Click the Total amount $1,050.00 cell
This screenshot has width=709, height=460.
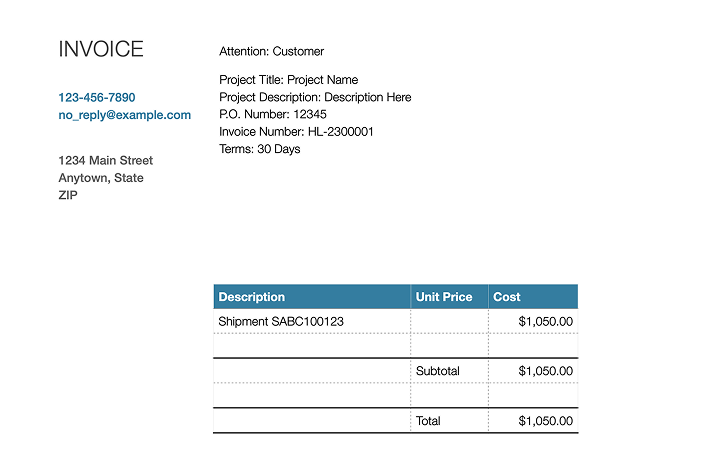[545, 421]
